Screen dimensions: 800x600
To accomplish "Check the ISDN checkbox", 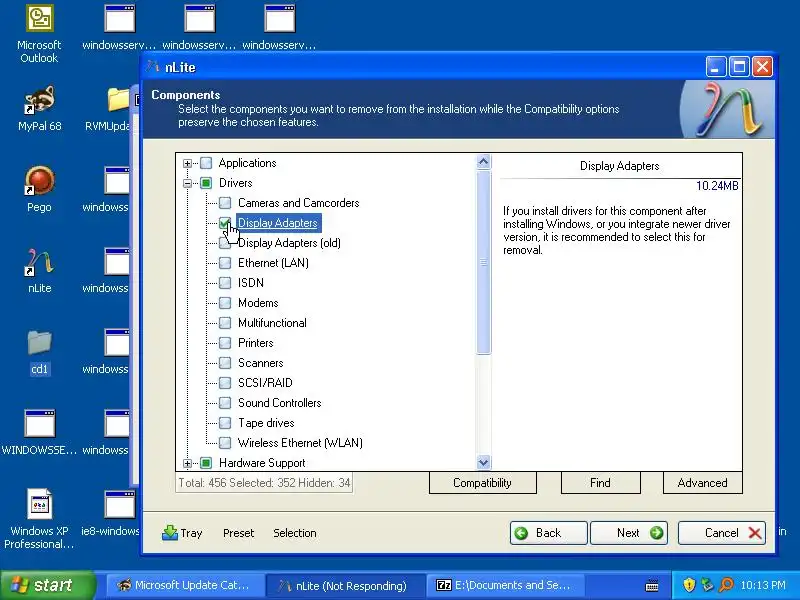I will [x=225, y=283].
